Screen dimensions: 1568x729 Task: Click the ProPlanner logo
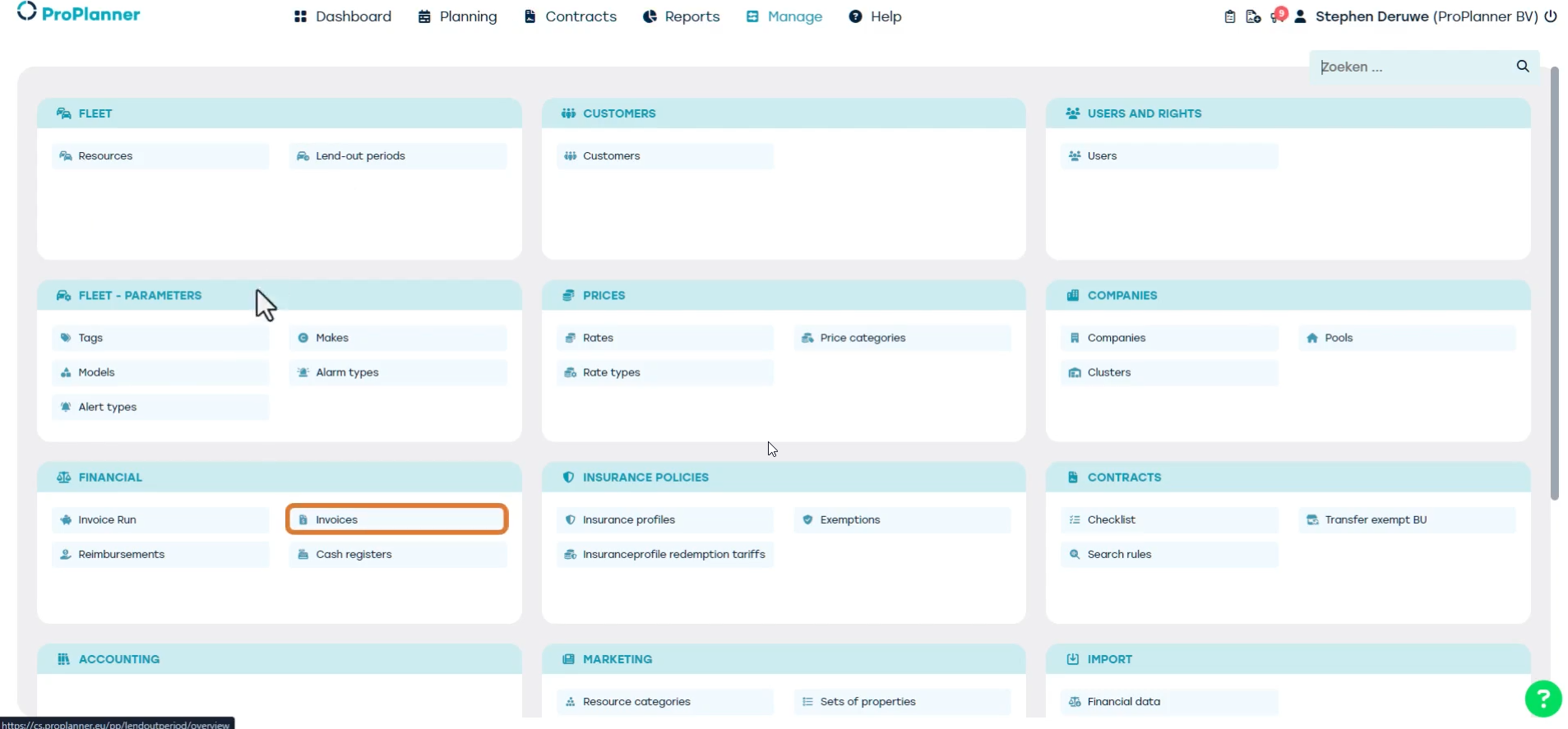[x=79, y=13]
